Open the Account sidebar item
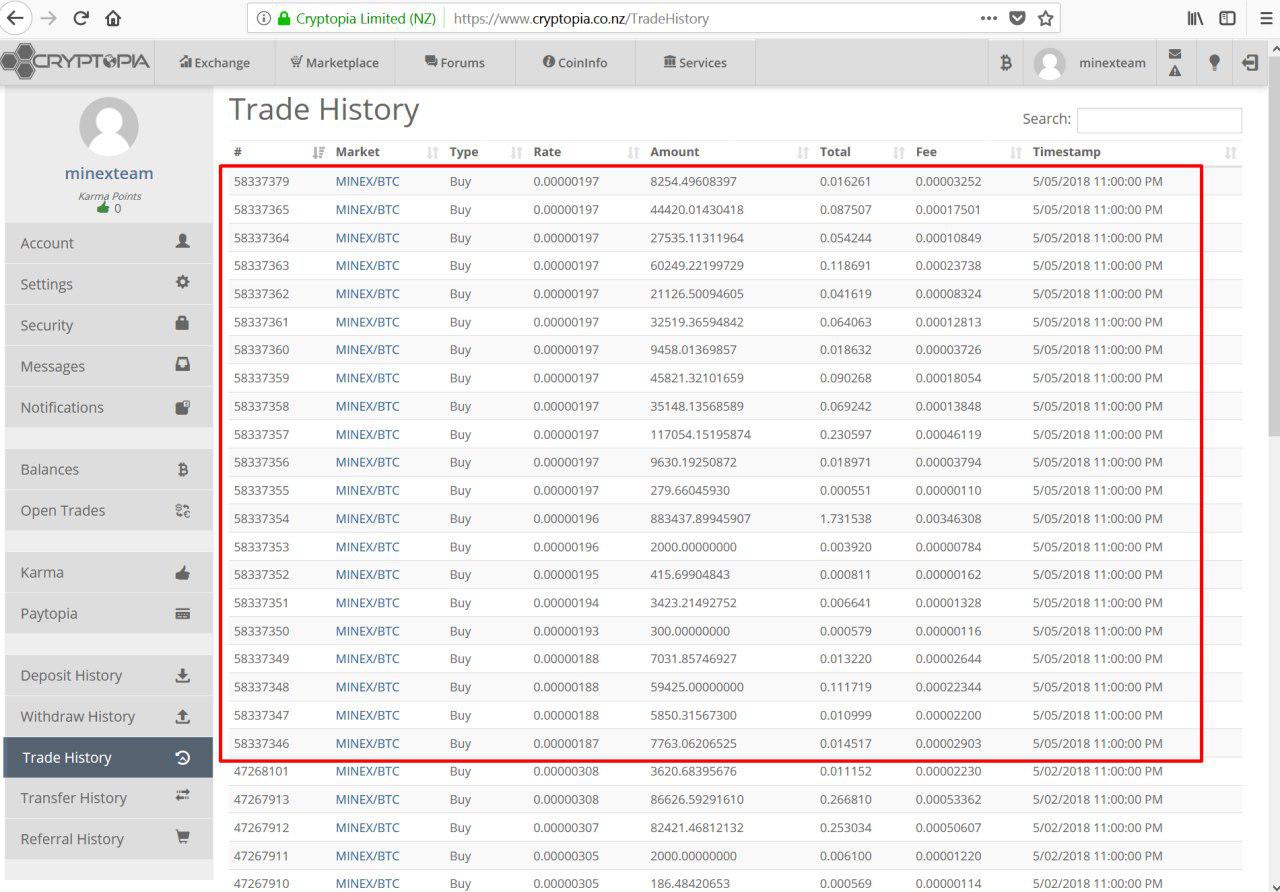1280x892 pixels. tap(108, 243)
